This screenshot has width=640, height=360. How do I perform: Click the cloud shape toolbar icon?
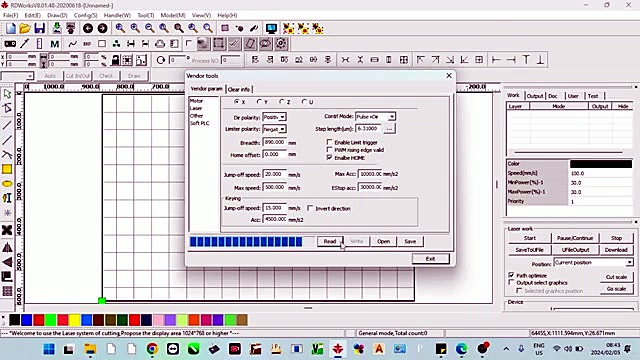[160, 44]
